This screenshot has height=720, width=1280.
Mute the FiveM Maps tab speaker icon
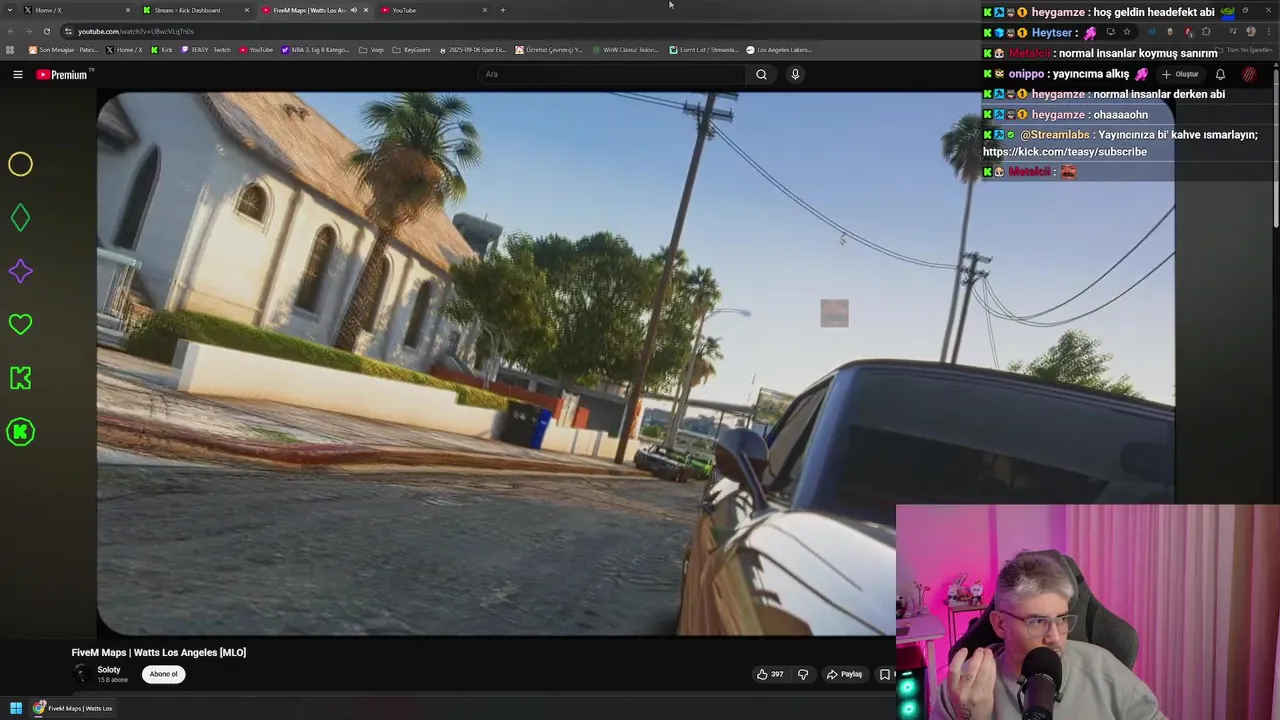pos(353,10)
